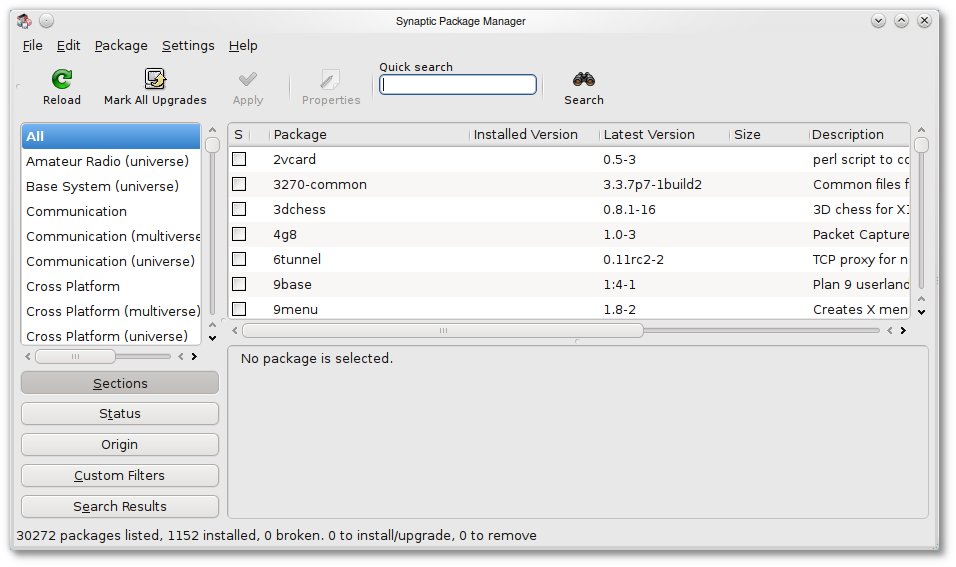Click version 1.8-2 of 9menu
Screen dimensions: 956x567
[x=619, y=310]
